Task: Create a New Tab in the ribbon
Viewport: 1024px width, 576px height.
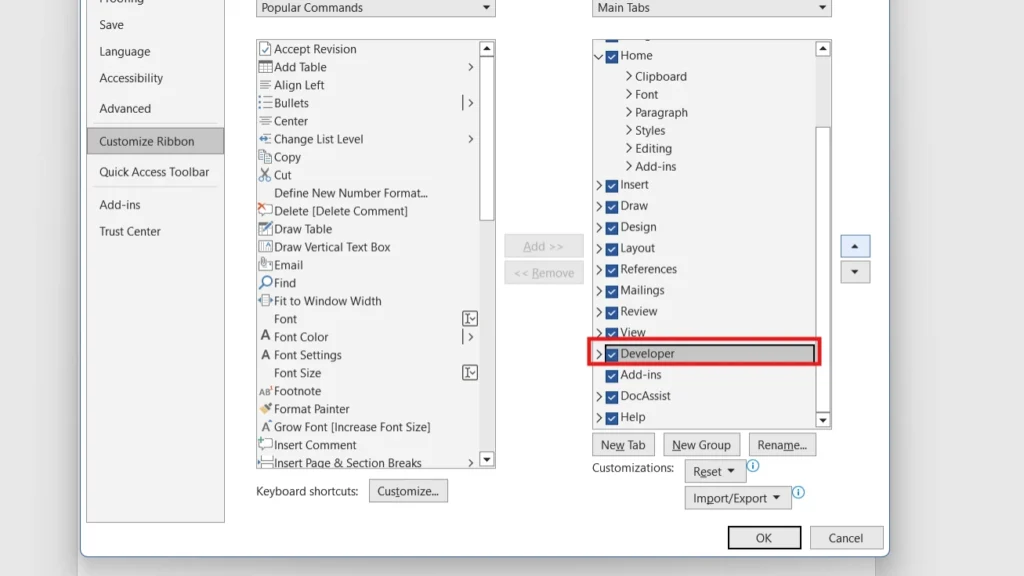Action: (x=623, y=444)
